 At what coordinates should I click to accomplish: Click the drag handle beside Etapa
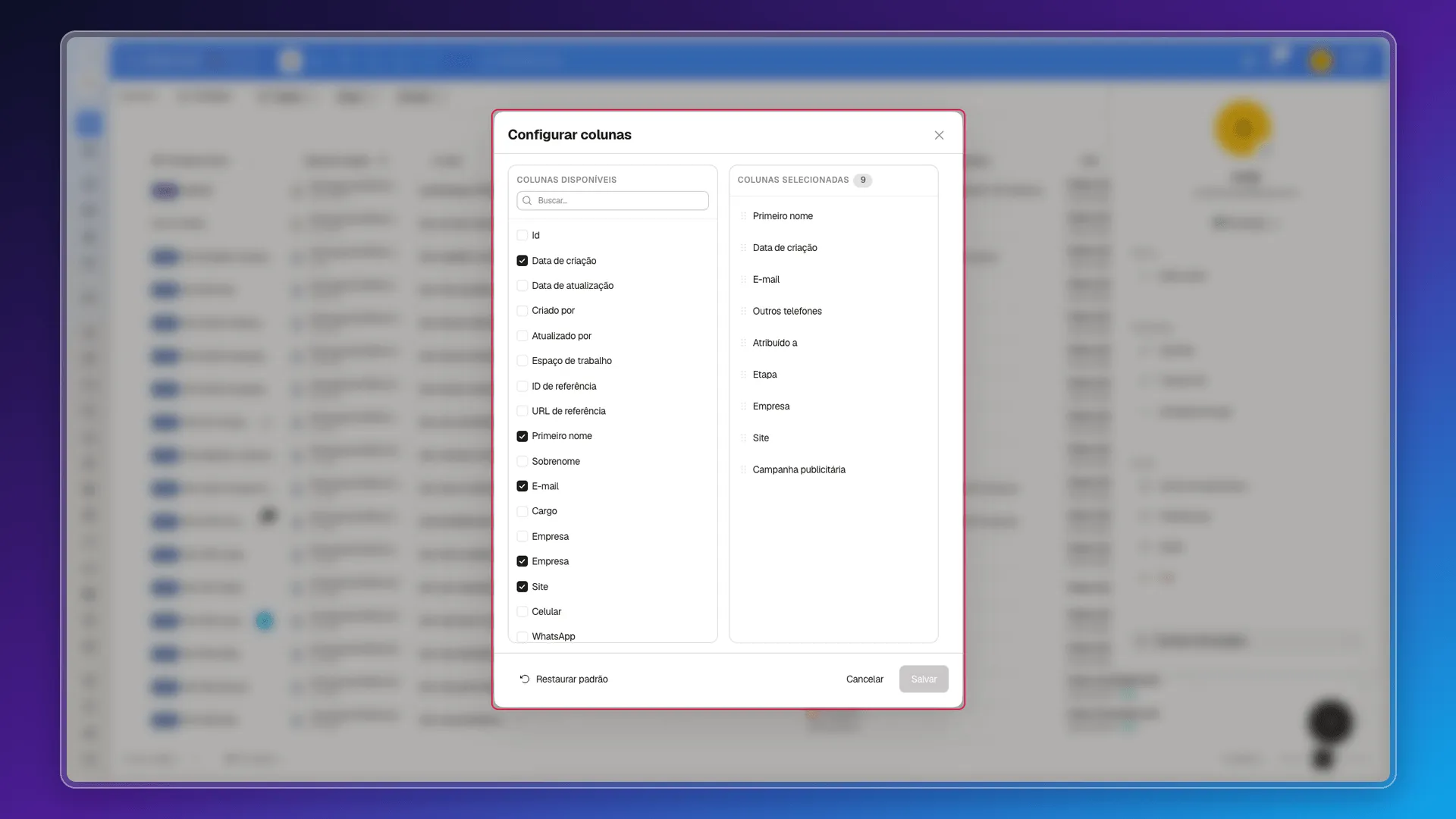(743, 375)
